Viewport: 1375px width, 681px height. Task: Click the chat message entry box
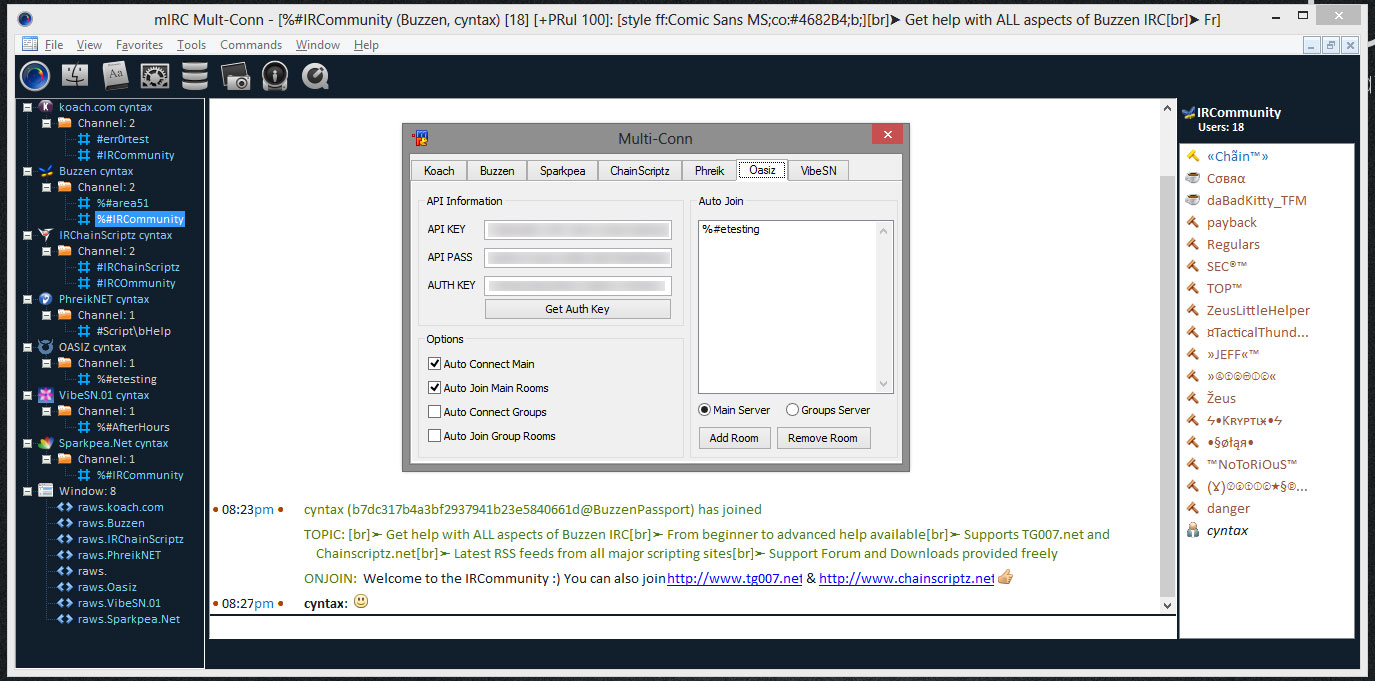pyautogui.click(x=692, y=627)
